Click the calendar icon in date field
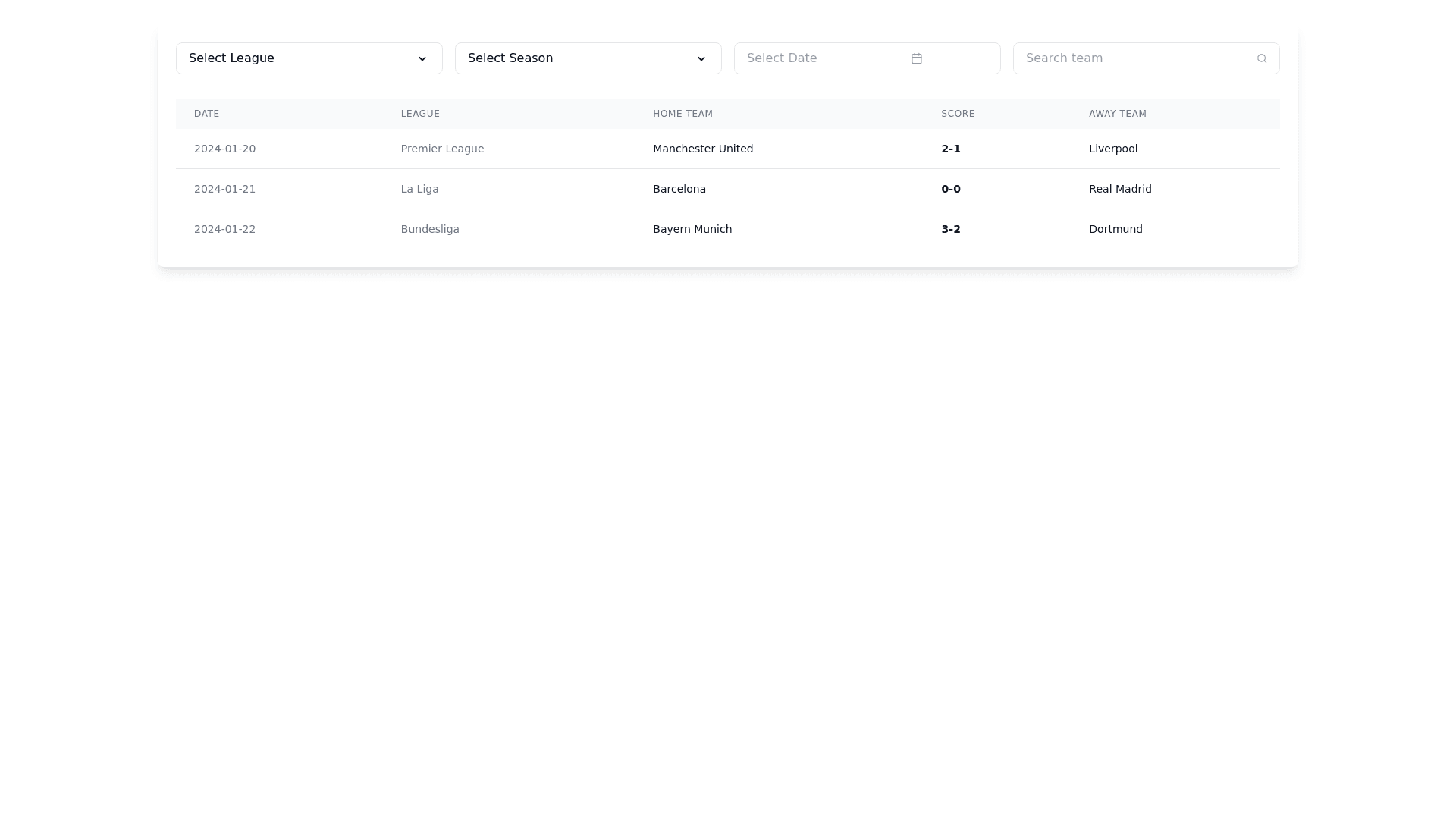This screenshot has height=819, width=1456. 916,58
